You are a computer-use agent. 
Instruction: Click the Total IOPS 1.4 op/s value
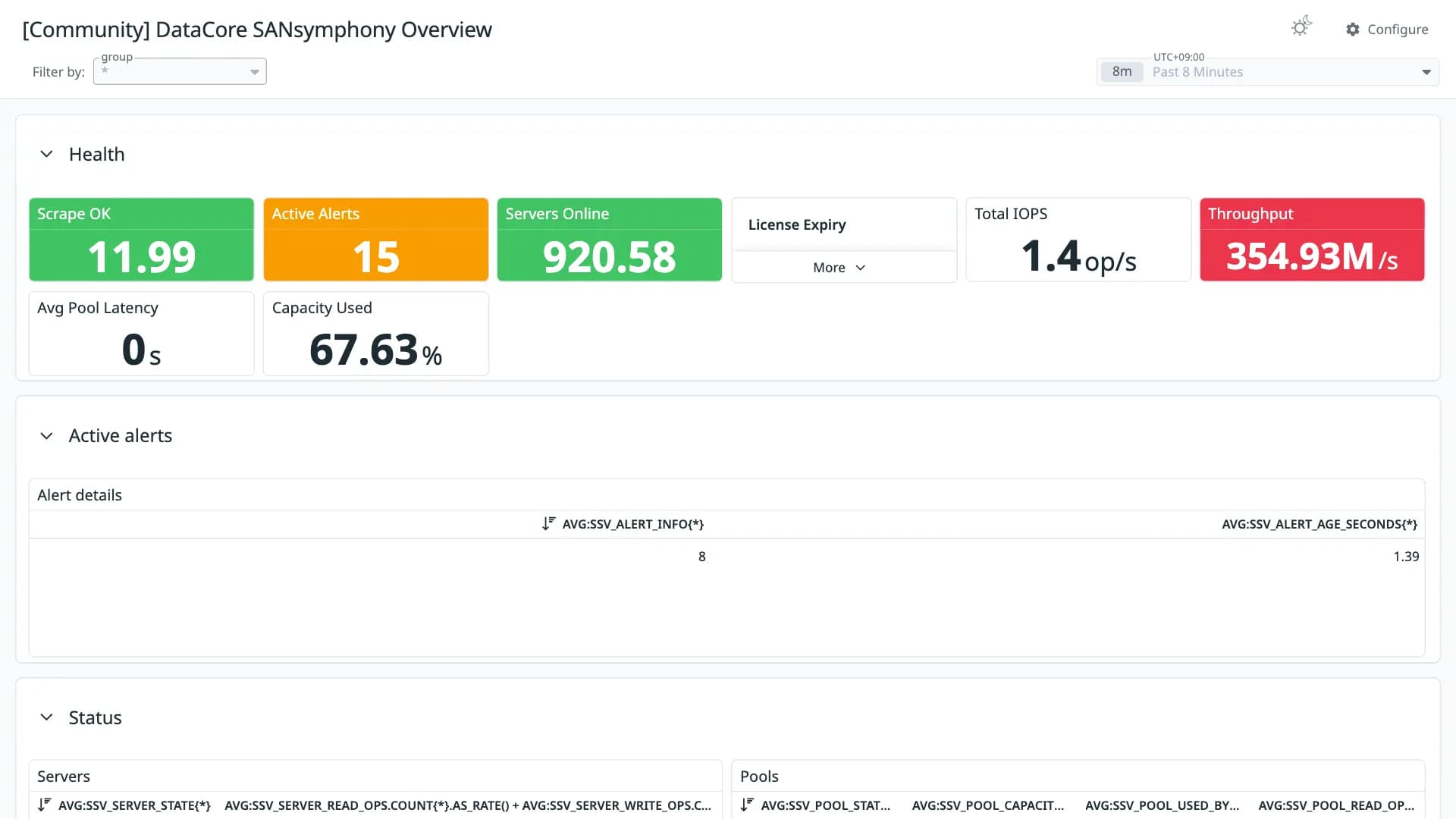(x=1078, y=257)
